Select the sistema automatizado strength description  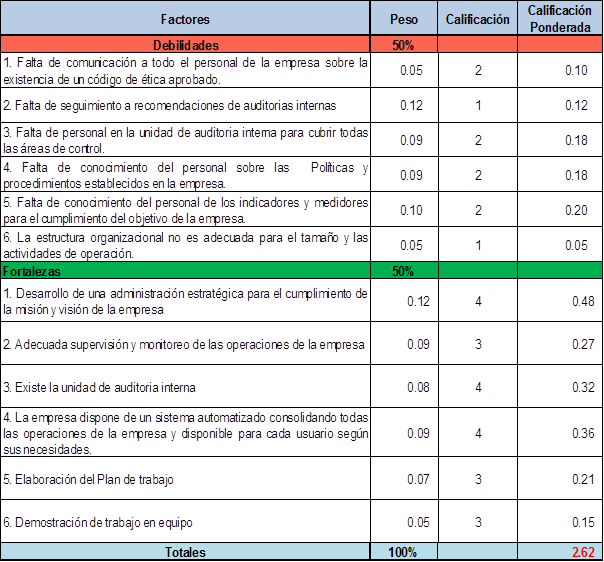point(185,432)
